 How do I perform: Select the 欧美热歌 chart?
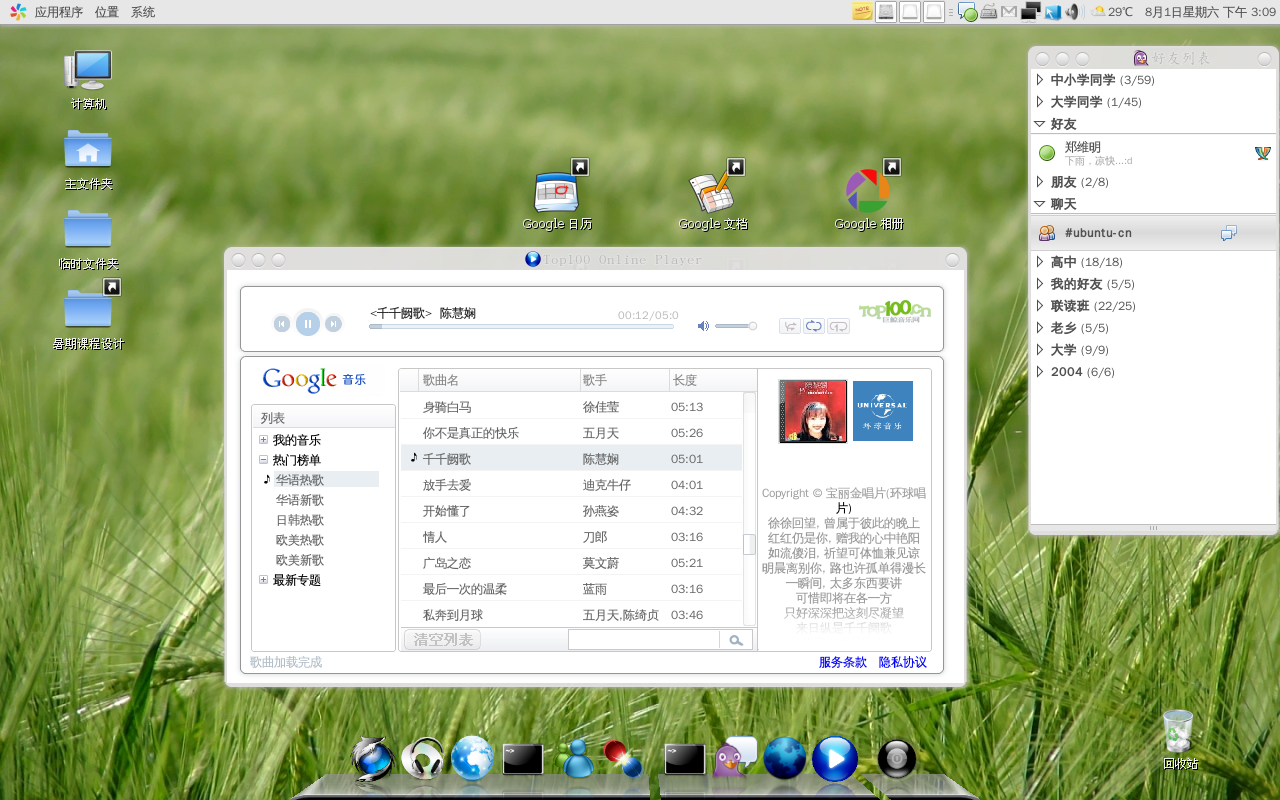pyautogui.click(x=300, y=540)
